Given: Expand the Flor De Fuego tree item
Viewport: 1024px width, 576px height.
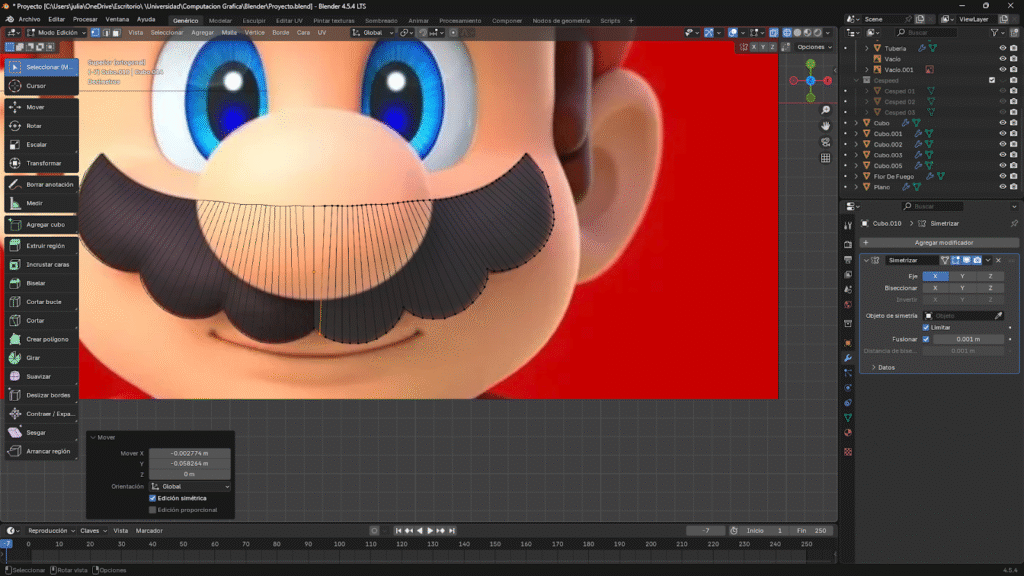Looking at the screenshot, I should [857, 176].
